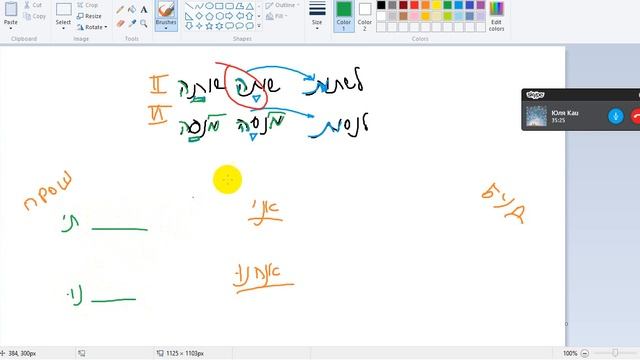Image resolution: width=640 pixels, height=360 pixels.
Task: Choose the Up arrow shape
Action: coord(249,16)
